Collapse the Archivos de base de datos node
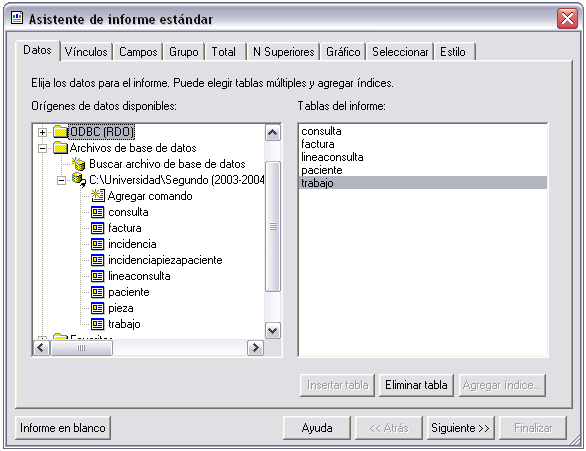The width and height of the screenshot is (586, 451). [x=43, y=148]
